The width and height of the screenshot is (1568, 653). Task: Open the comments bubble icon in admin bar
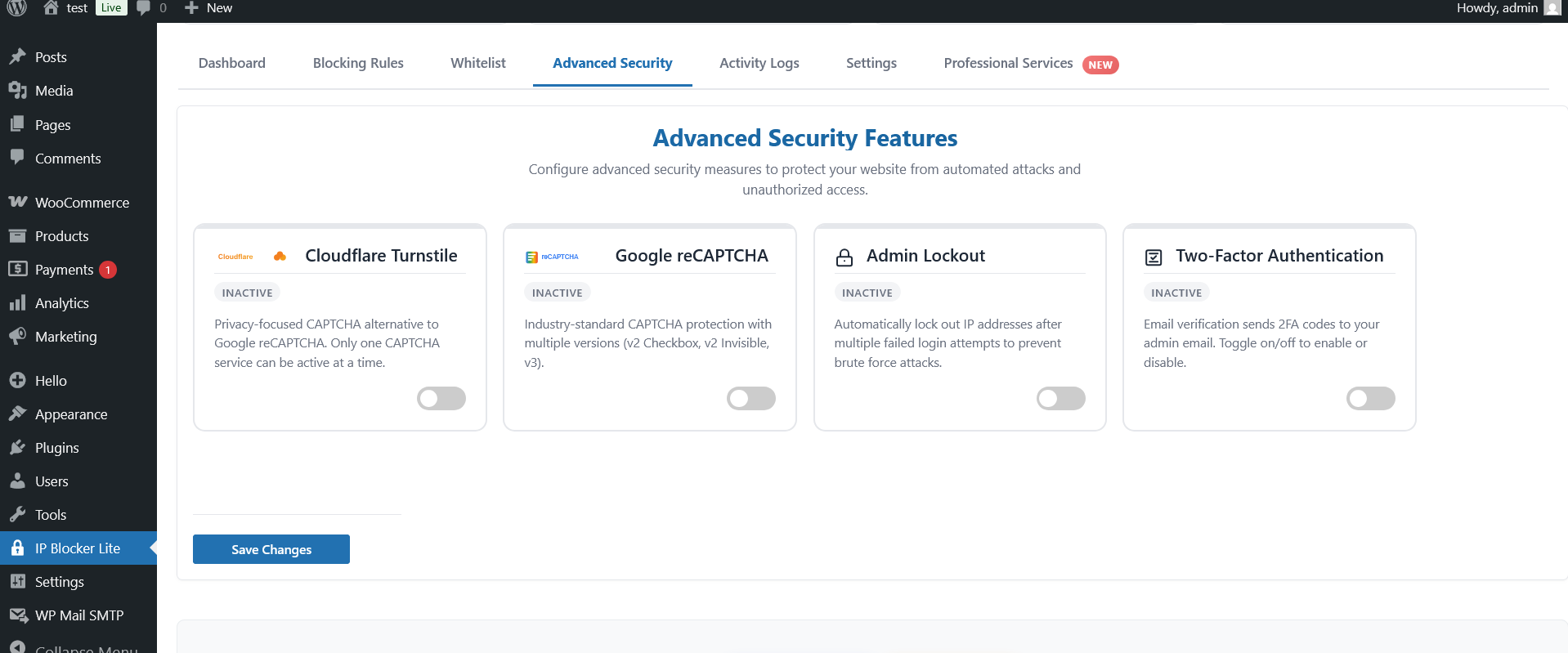point(144,8)
